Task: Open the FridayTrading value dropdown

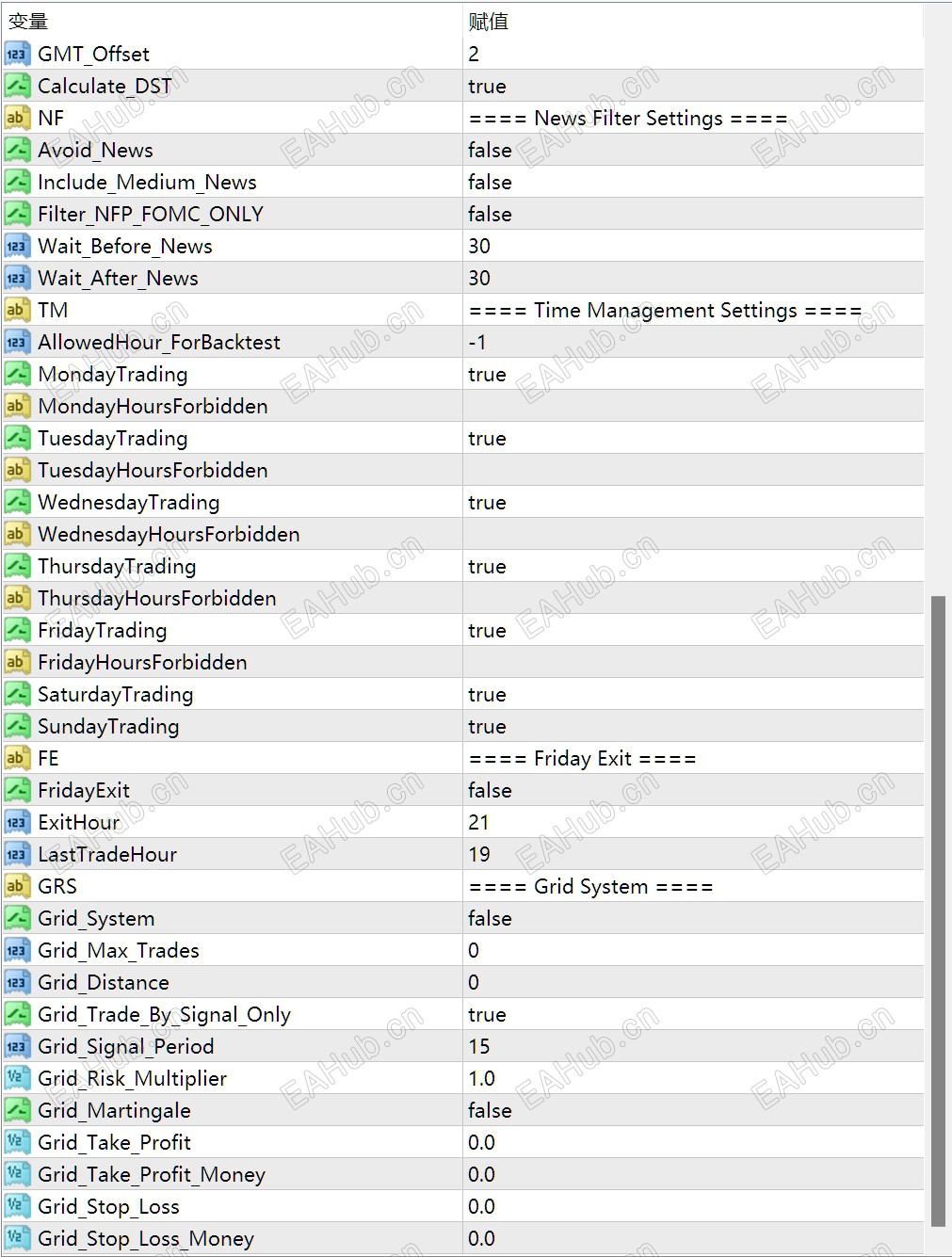Action: point(693,630)
